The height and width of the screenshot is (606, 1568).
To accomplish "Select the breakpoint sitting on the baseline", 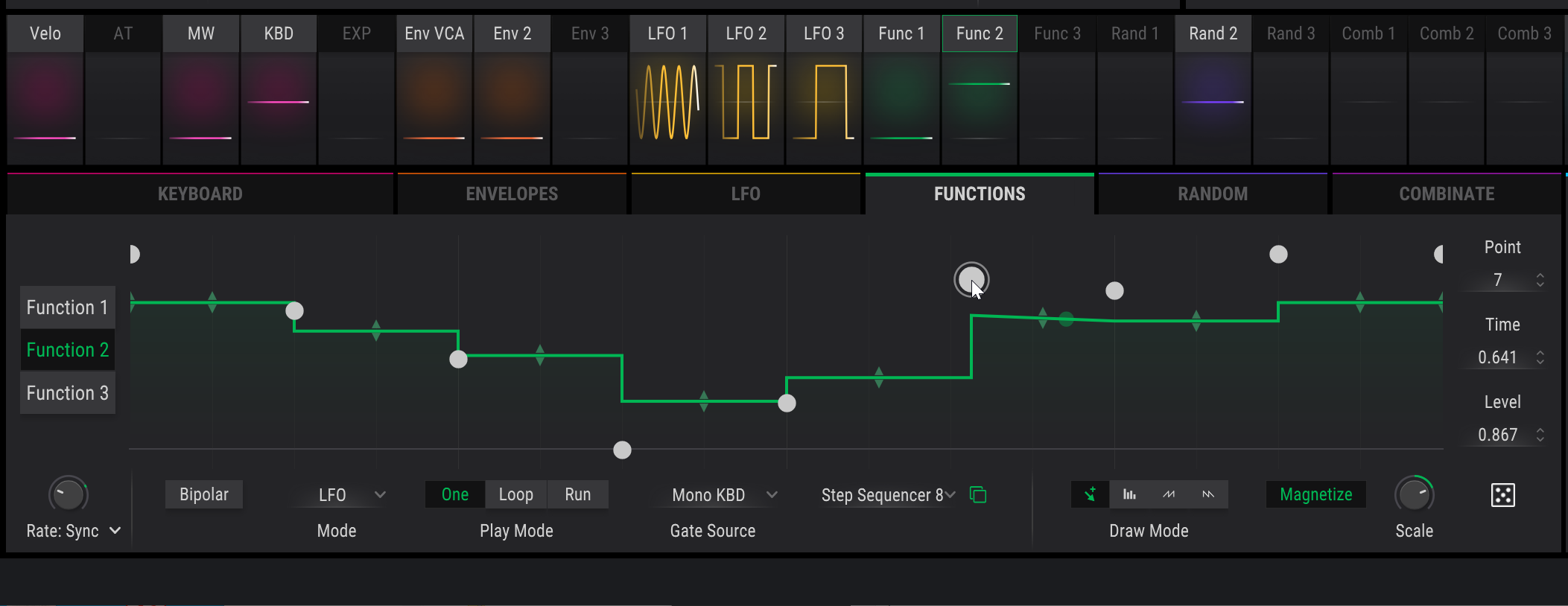I will coord(622,450).
